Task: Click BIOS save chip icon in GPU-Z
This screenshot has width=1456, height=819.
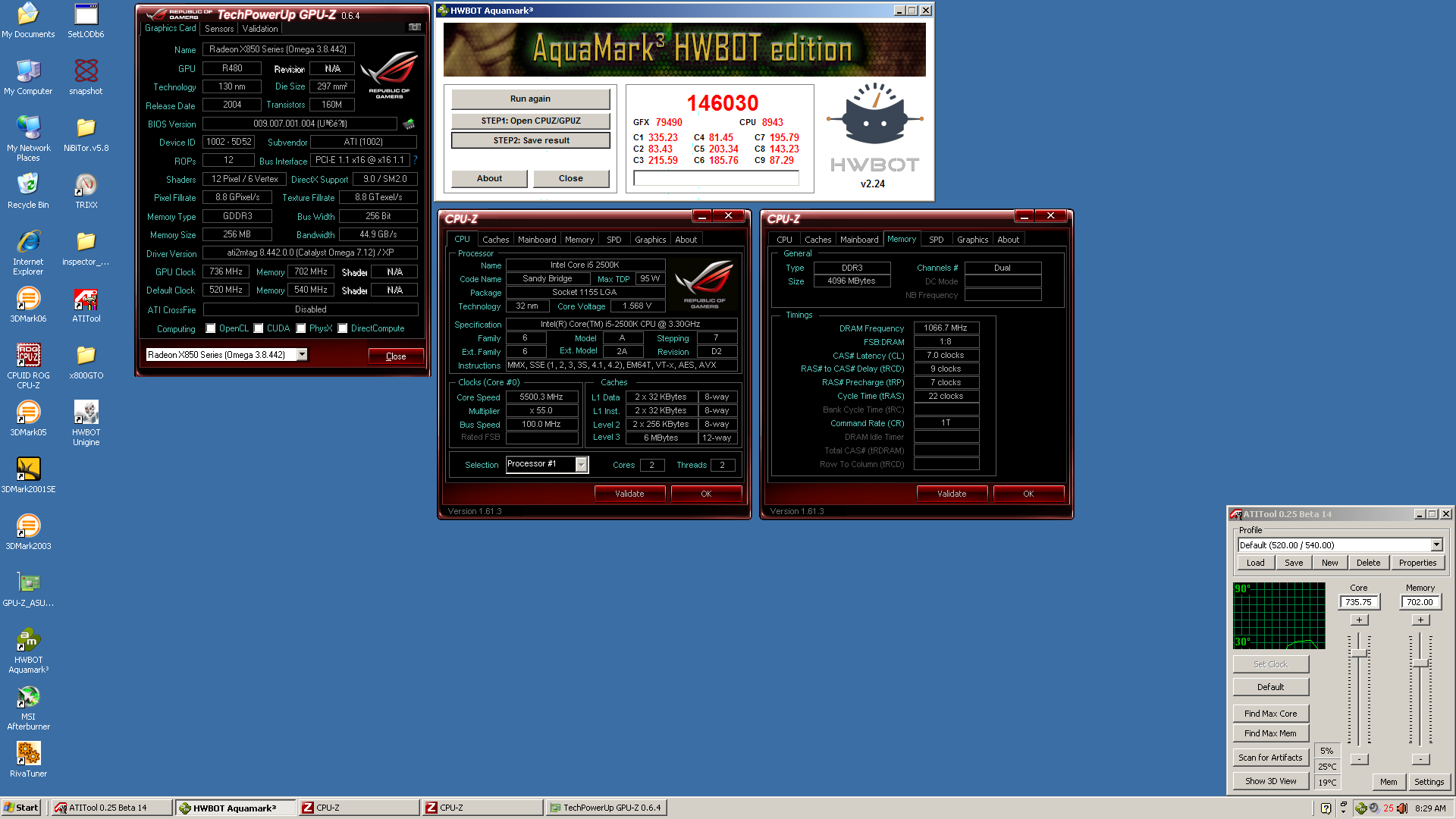Action: click(409, 124)
